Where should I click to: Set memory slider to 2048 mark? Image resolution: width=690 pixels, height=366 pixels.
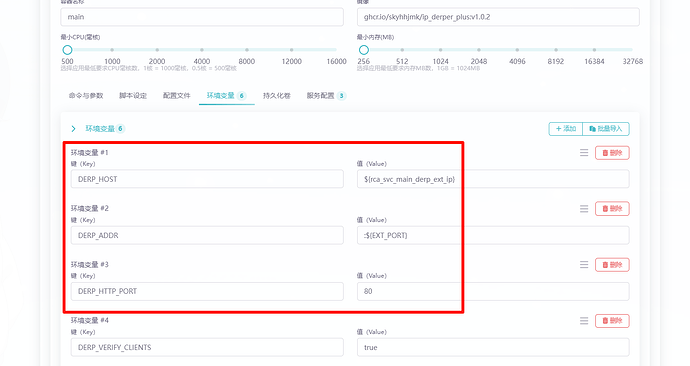[x=479, y=50]
